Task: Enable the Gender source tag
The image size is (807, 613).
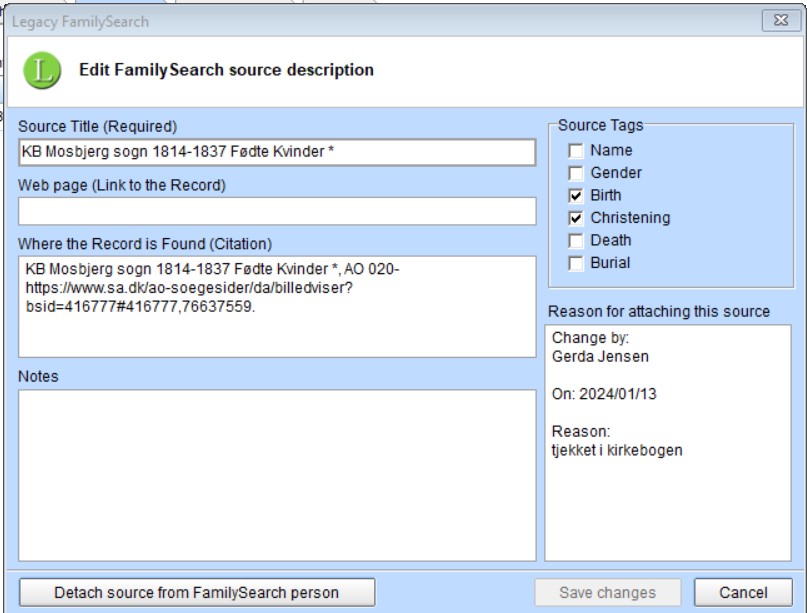Action: click(x=576, y=173)
